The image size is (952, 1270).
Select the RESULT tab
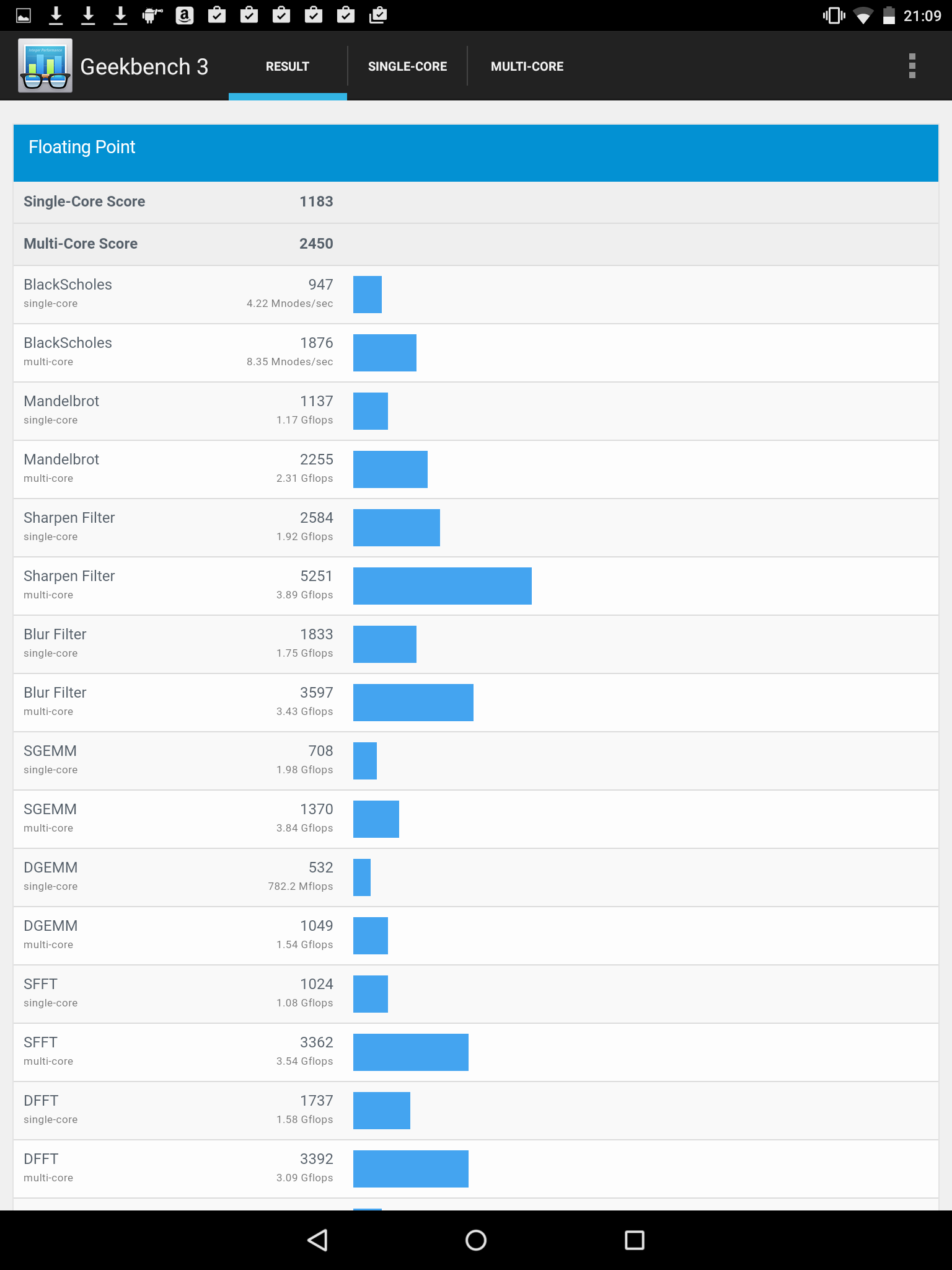pyautogui.click(x=288, y=66)
